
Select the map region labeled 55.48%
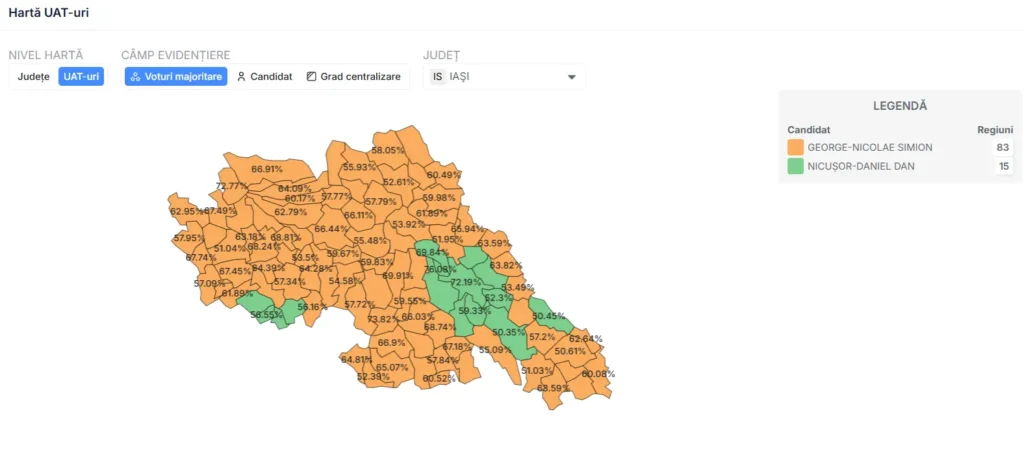pyautogui.click(x=370, y=241)
